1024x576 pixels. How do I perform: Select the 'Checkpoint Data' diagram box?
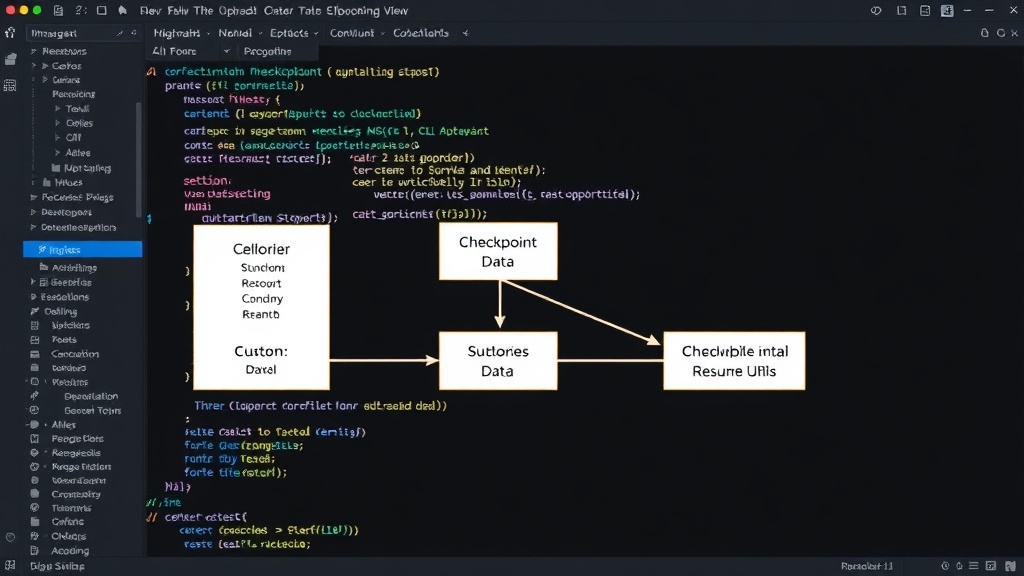point(498,251)
